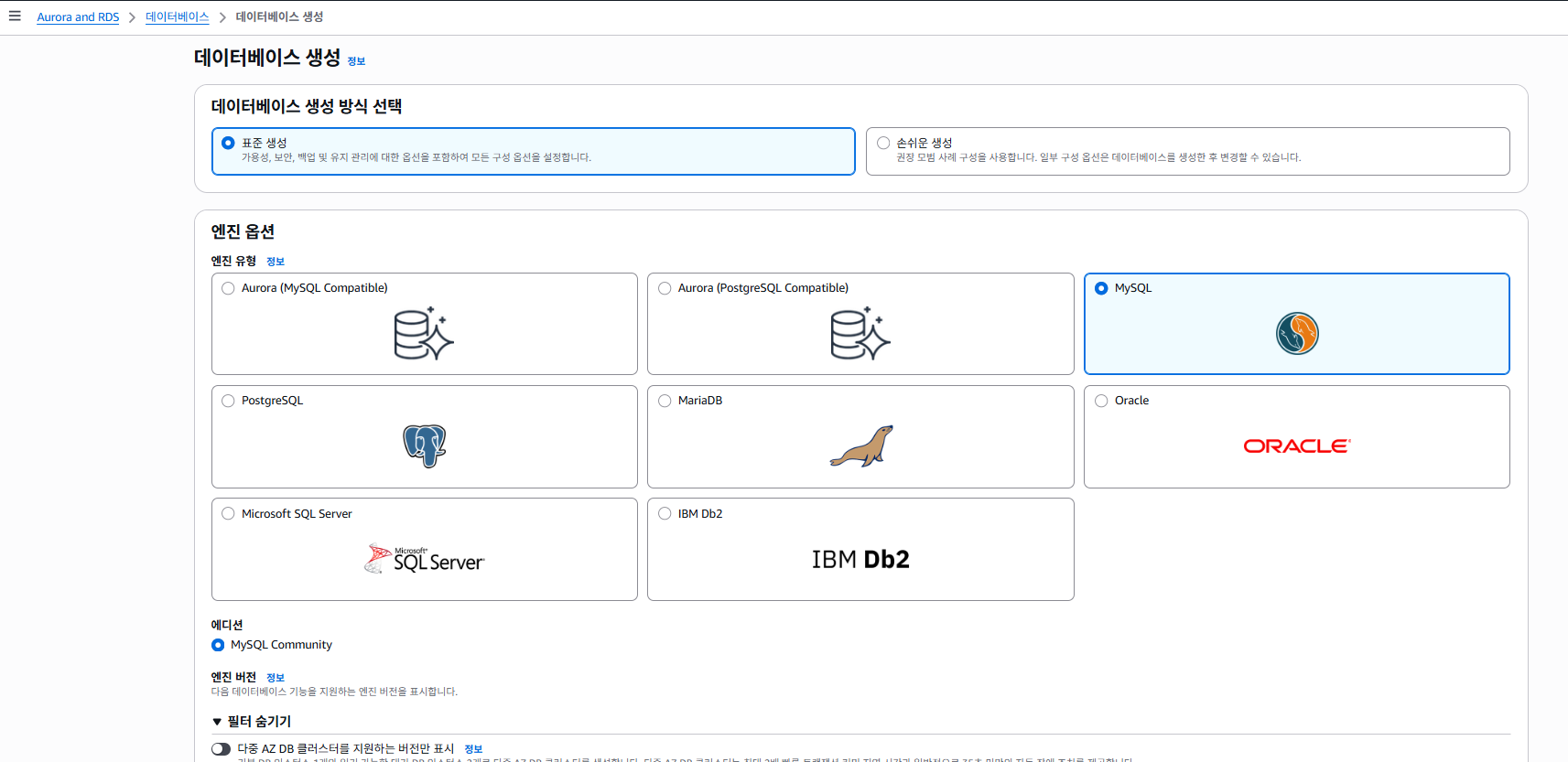Open 정보 link beside multi-AZ filter

pos(473,749)
